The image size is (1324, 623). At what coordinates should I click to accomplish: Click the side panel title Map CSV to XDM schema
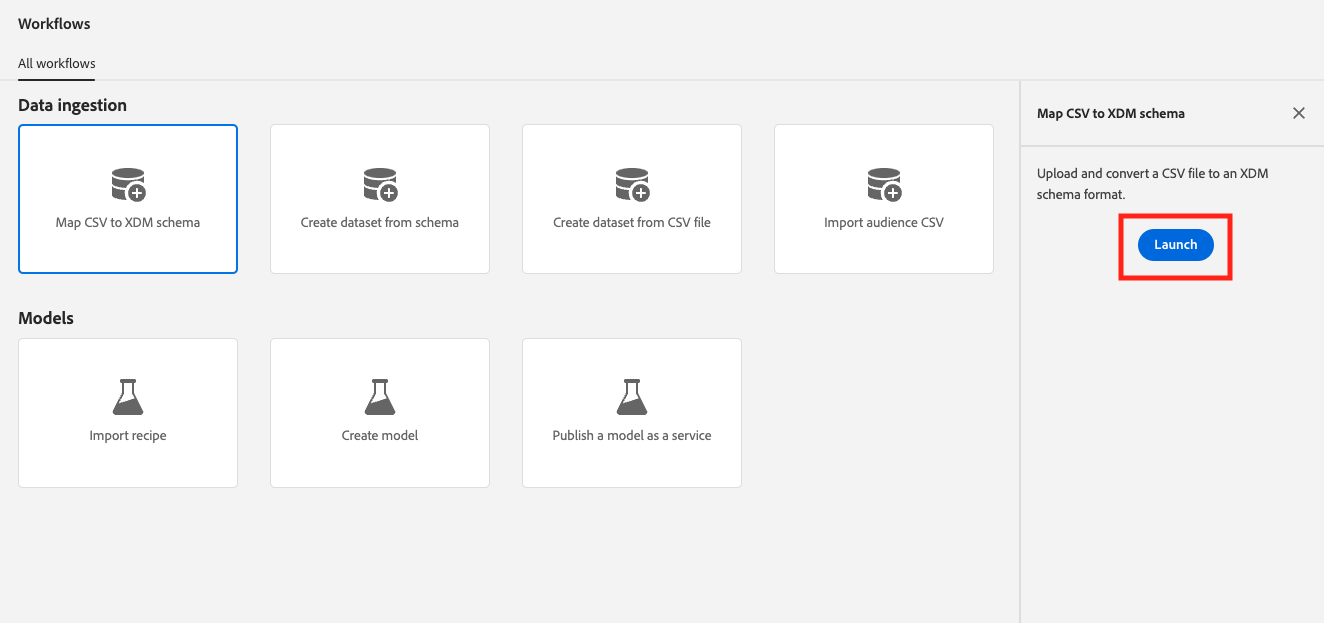point(1111,114)
